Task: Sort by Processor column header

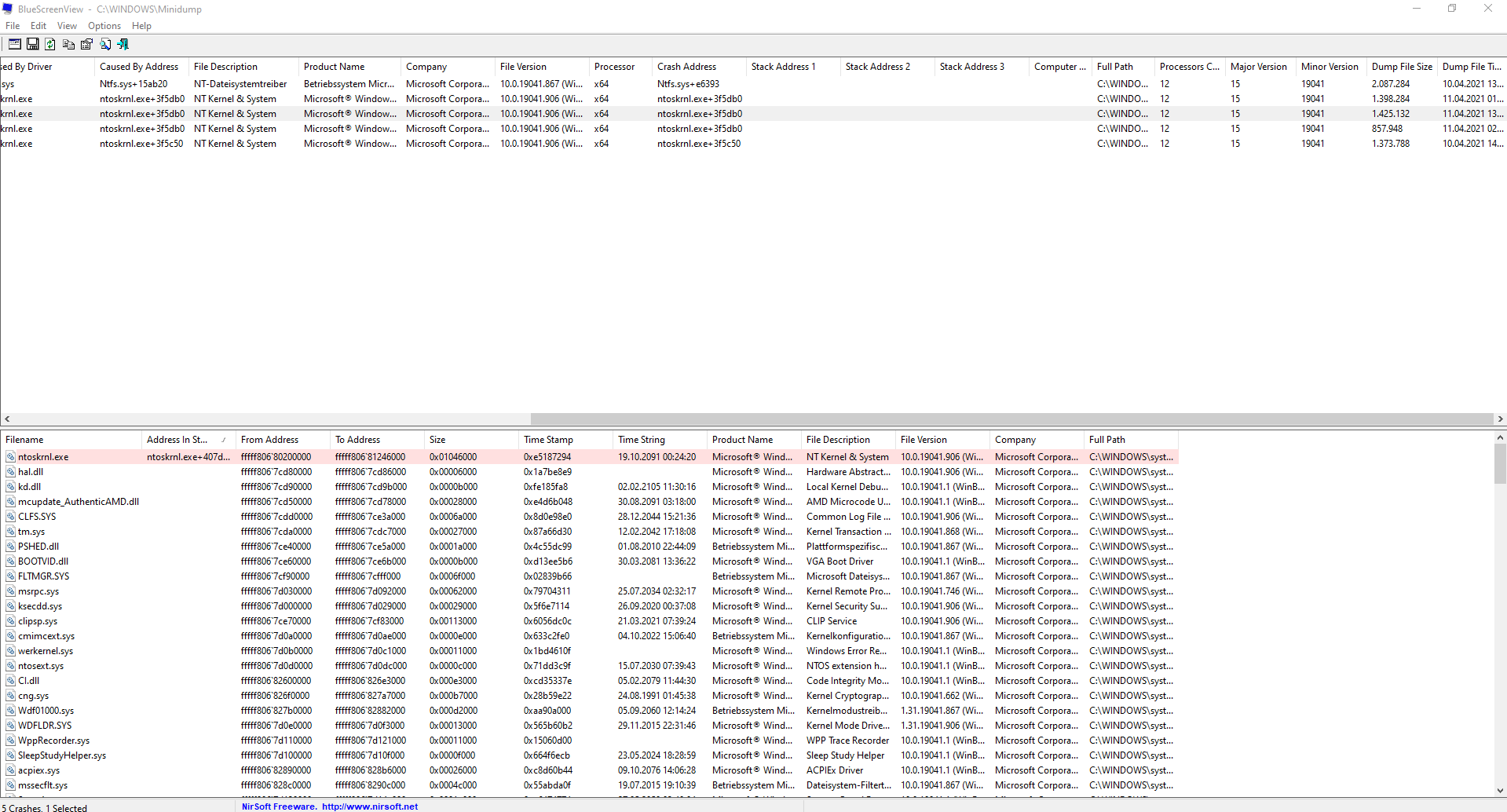Action: (x=620, y=67)
